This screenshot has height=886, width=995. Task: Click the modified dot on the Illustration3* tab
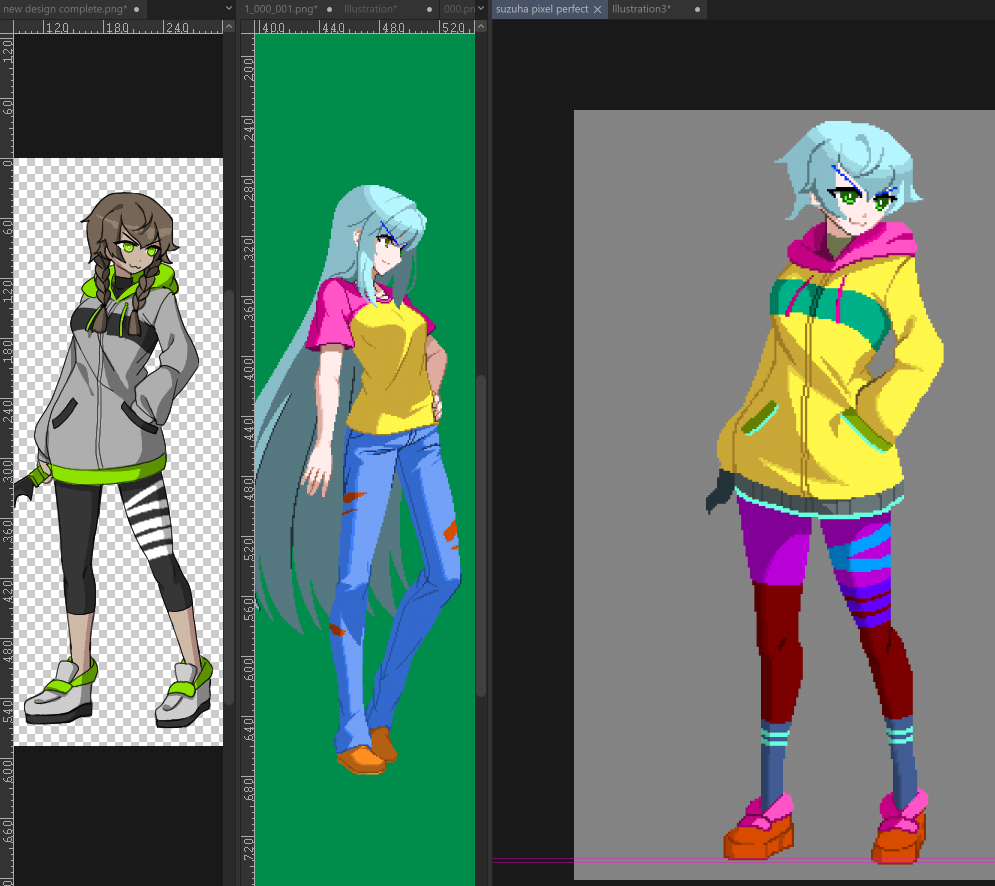tap(697, 10)
